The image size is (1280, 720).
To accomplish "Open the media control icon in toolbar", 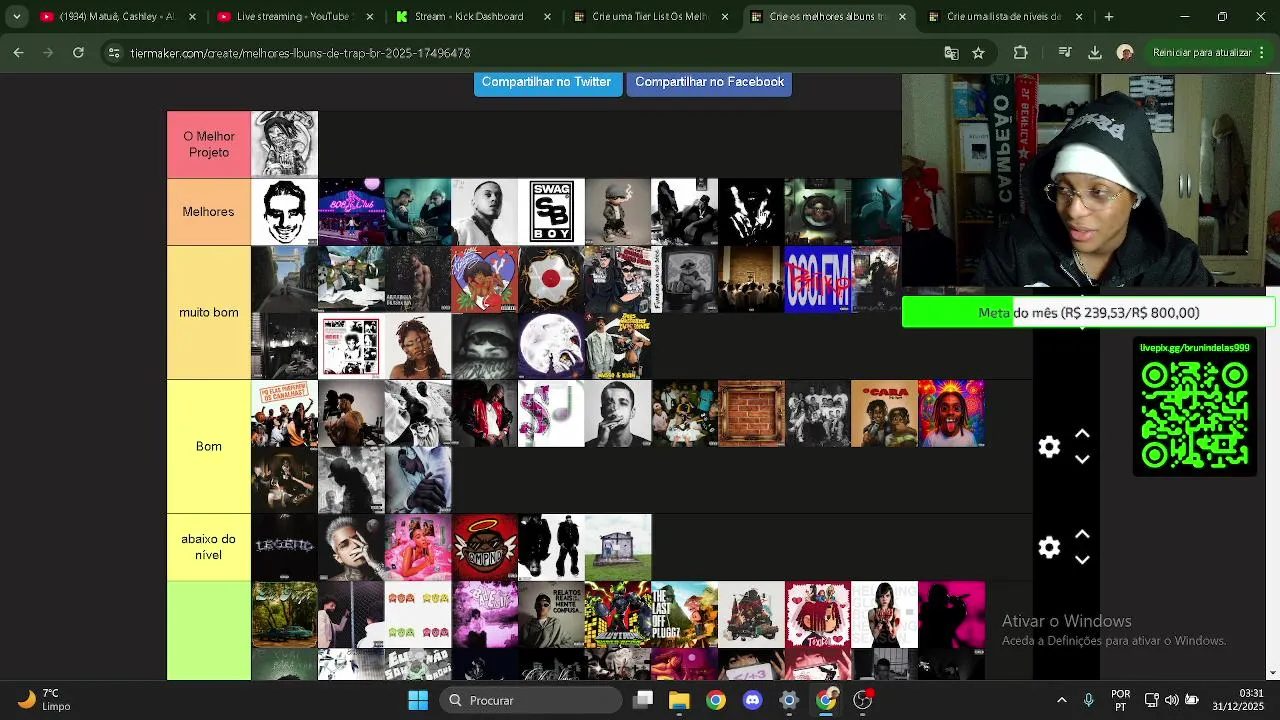I will (1065, 53).
